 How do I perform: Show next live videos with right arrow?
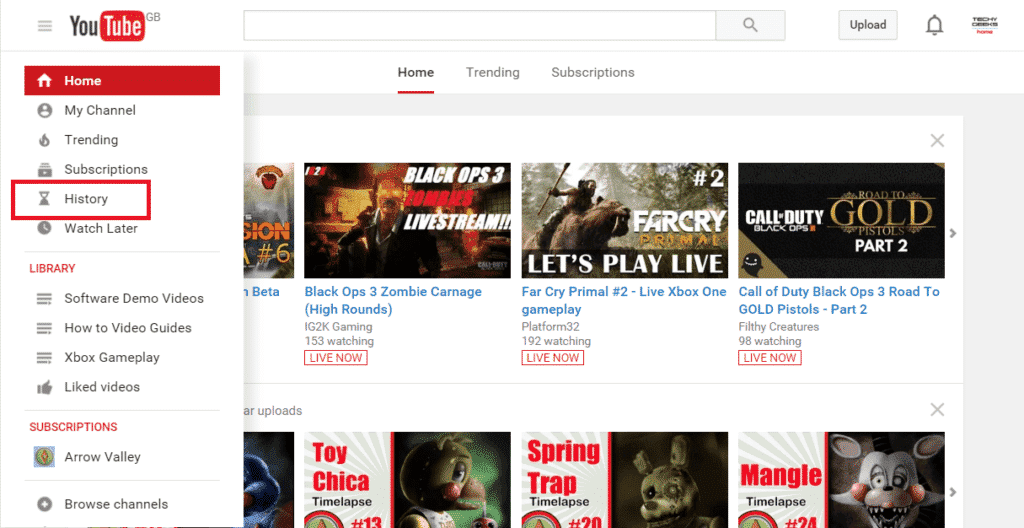(x=953, y=233)
